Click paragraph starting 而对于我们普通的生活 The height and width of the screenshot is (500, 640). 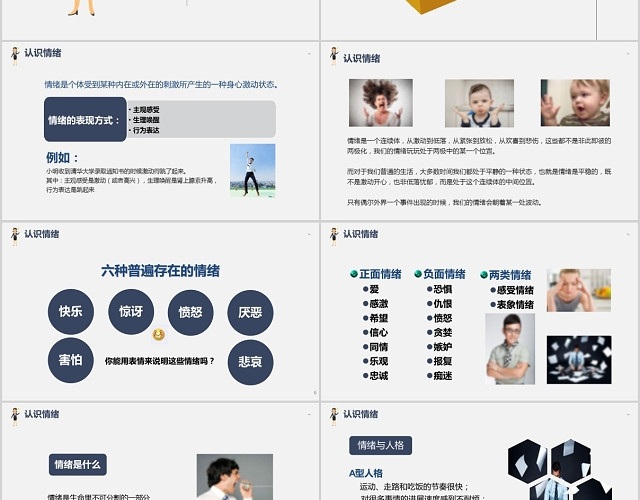(479, 176)
